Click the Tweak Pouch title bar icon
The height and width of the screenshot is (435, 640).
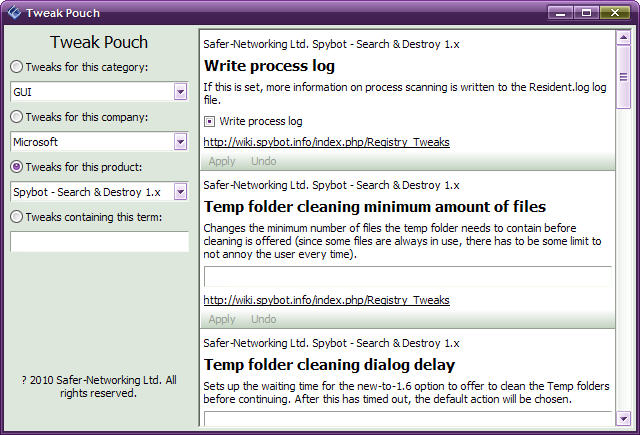[14, 13]
